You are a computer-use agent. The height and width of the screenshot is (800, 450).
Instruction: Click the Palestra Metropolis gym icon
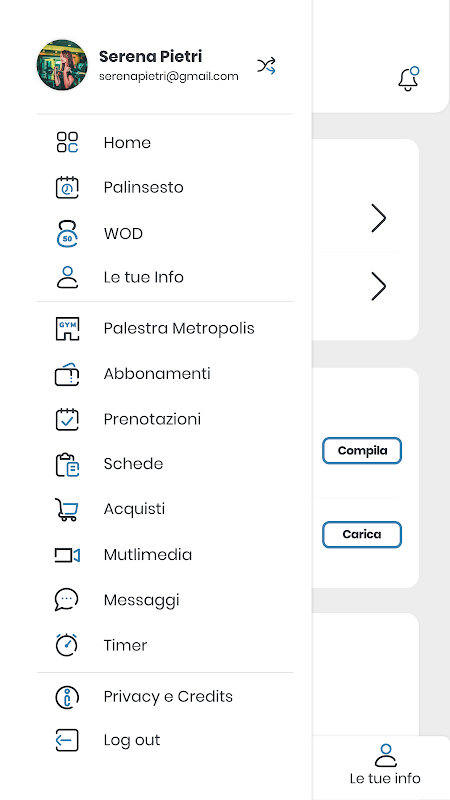click(67, 329)
